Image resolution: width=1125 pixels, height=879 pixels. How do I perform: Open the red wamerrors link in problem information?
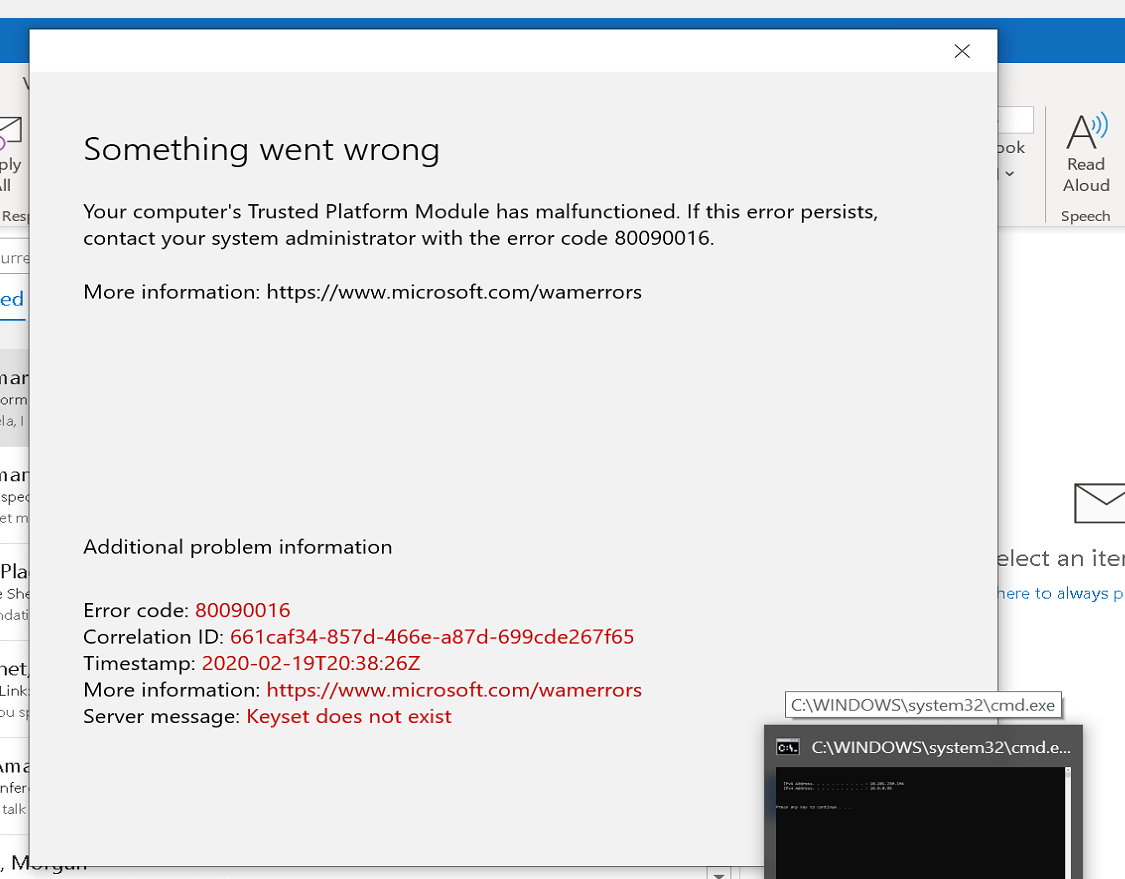click(453, 689)
